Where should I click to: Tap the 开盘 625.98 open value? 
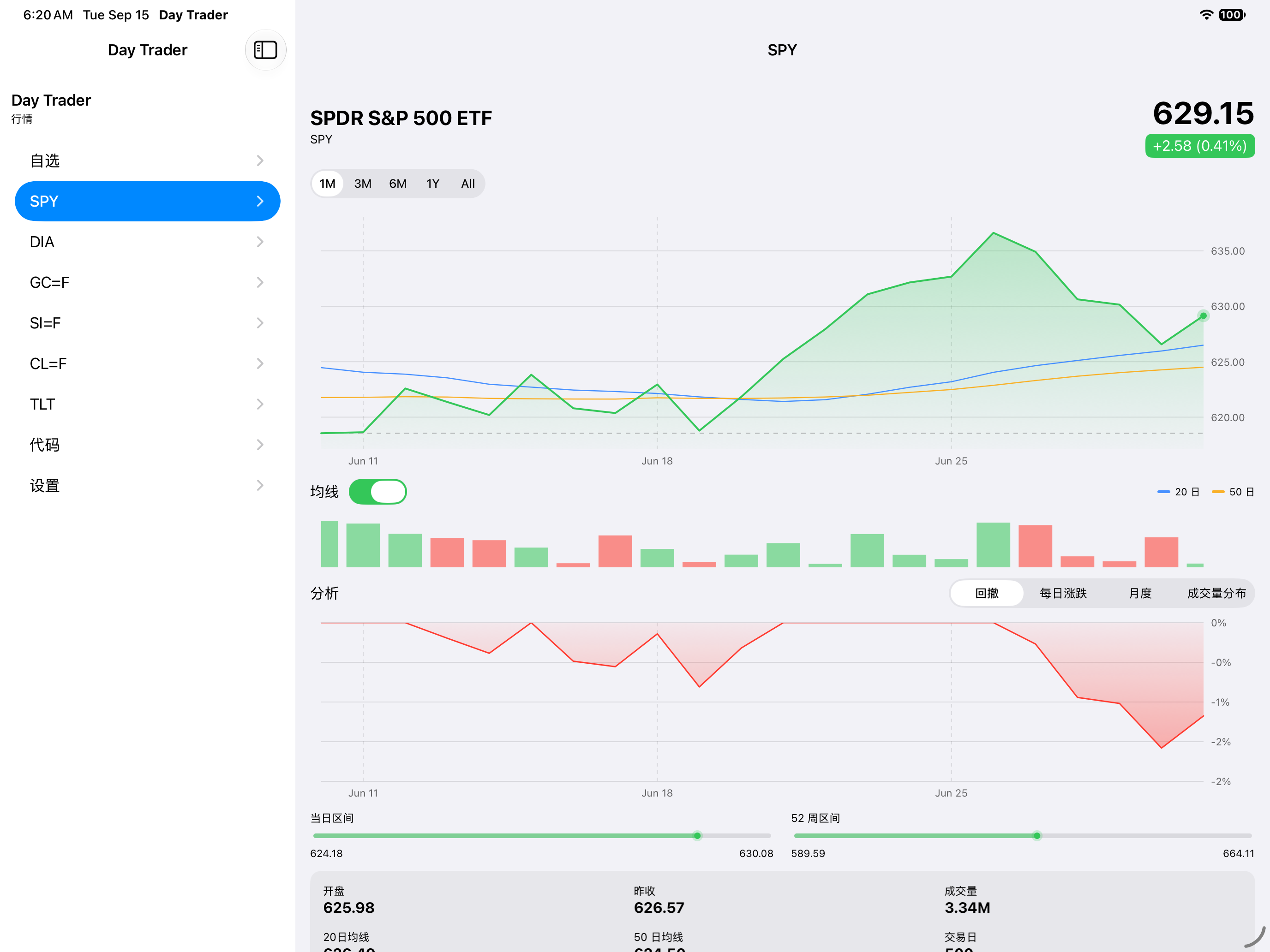coord(348,908)
